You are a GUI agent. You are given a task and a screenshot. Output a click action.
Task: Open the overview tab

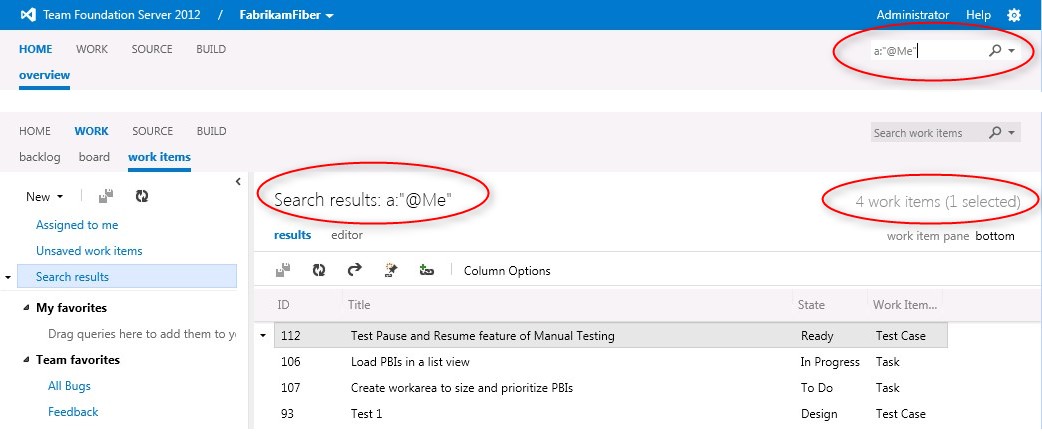tap(45, 75)
